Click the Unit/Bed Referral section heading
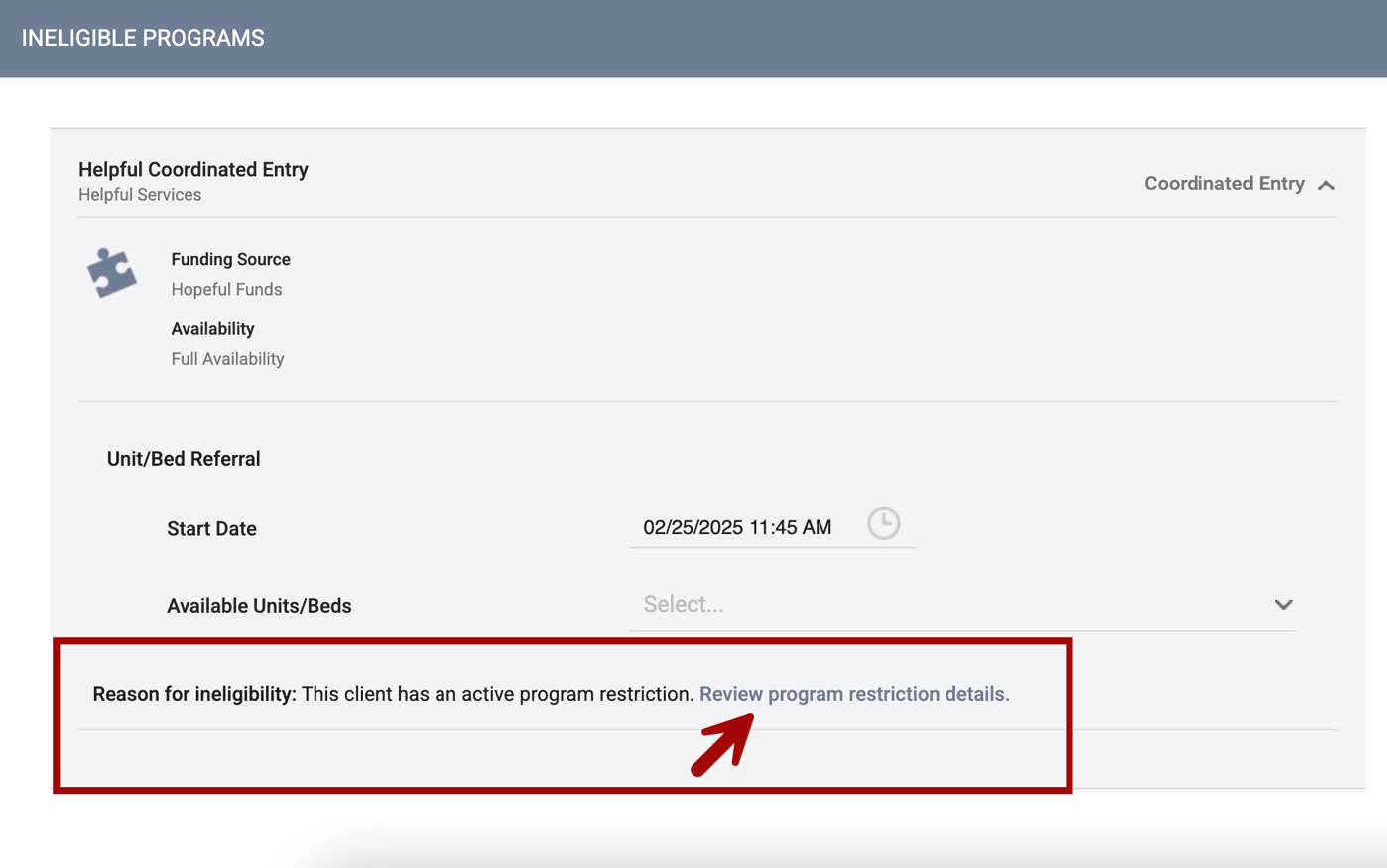This screenshot has width=1387, height=868. pyautogui.click(x=183, y=459)
